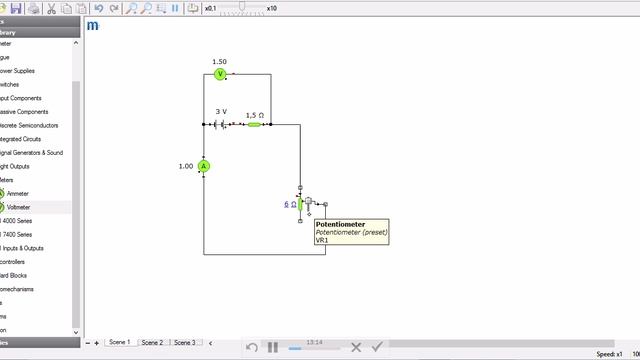Click the Zoom in magnifier icon
This screenshot has height=360, width=640.
(x=131, y=8)
